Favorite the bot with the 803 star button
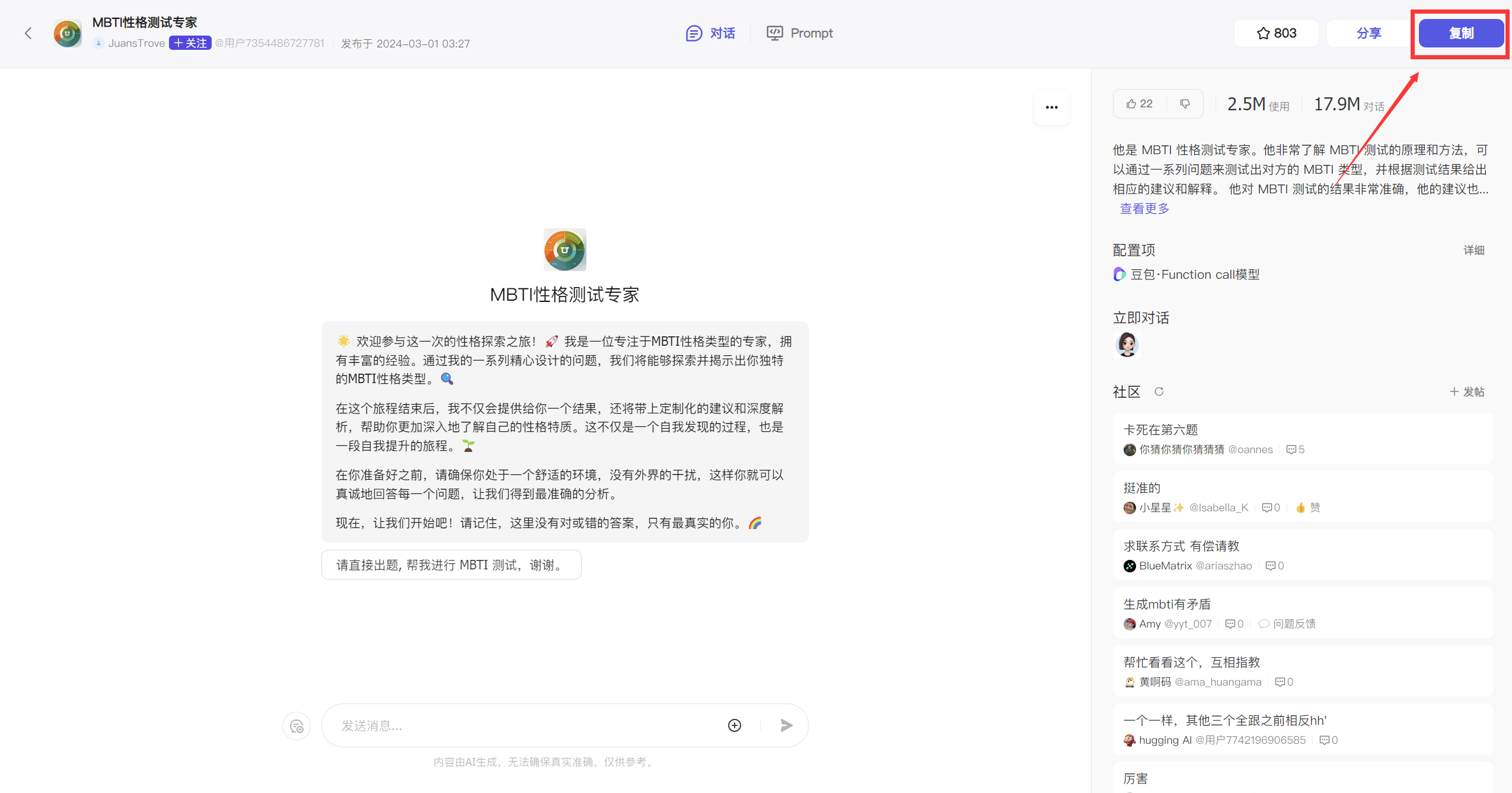 (x=1276, y=33)
